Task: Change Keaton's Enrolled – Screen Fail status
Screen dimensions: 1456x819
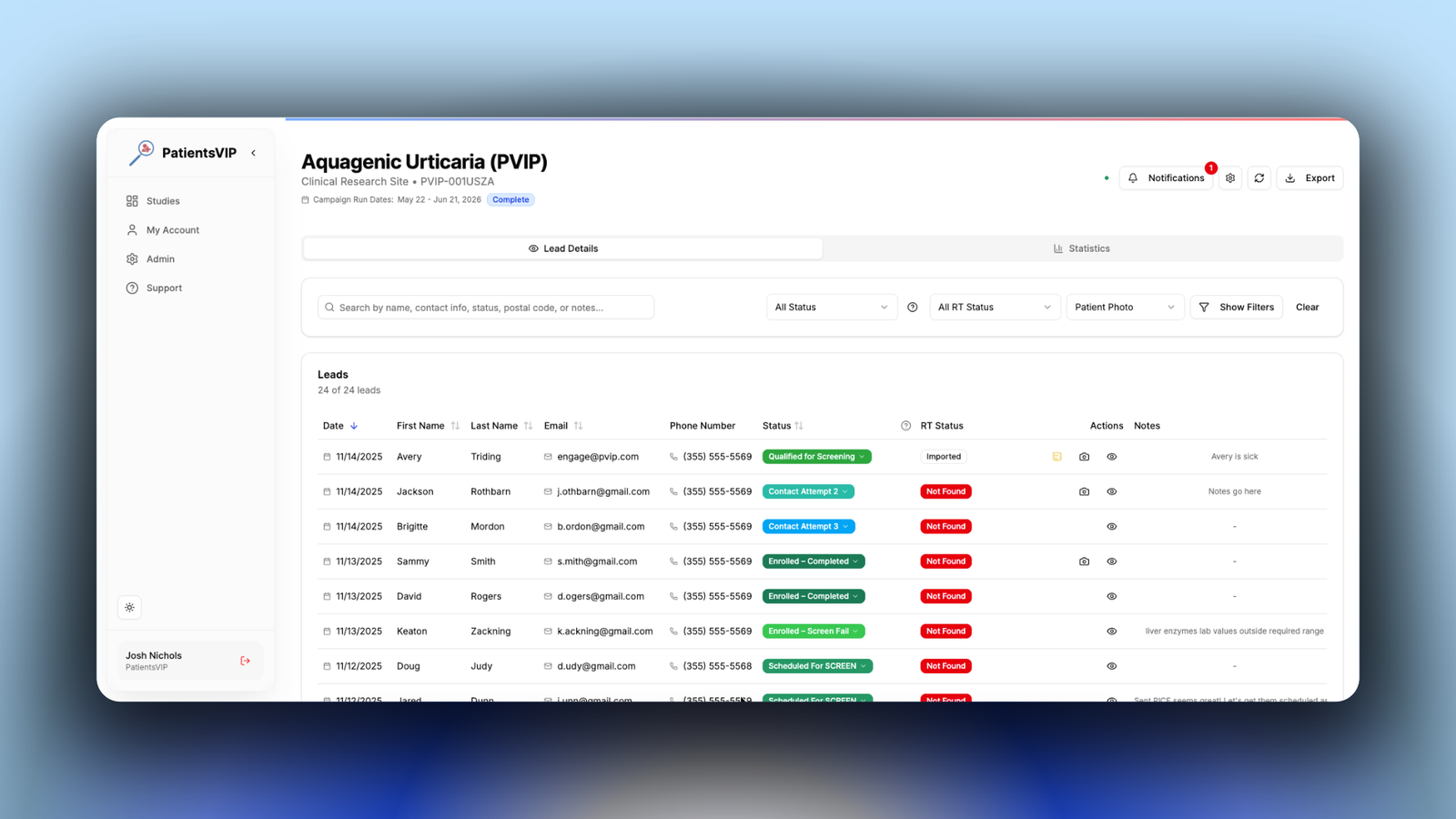Action: click(x=814, y=632)
